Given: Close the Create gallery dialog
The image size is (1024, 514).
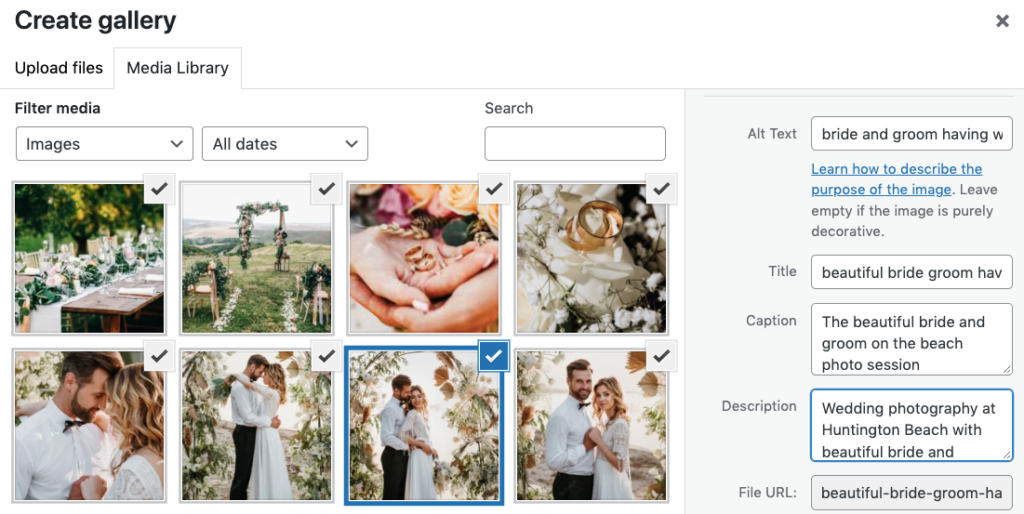Looking at the screenshot, I should click(x=1002, y=21).
